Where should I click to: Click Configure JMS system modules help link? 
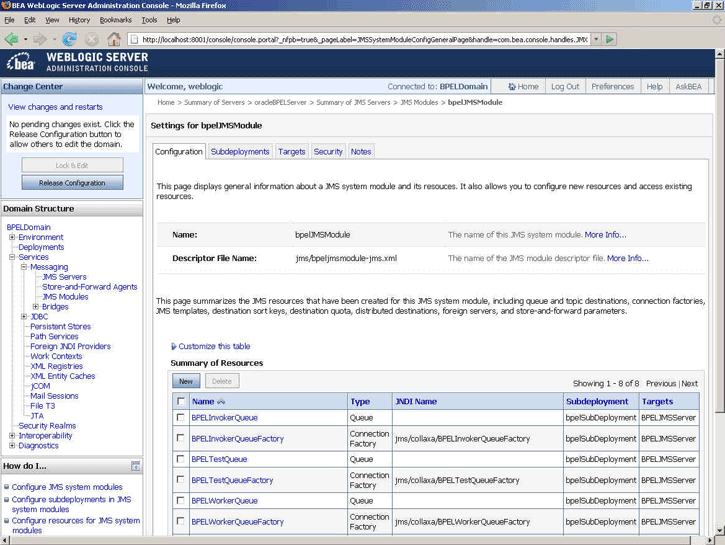click(x=67, y=487)
